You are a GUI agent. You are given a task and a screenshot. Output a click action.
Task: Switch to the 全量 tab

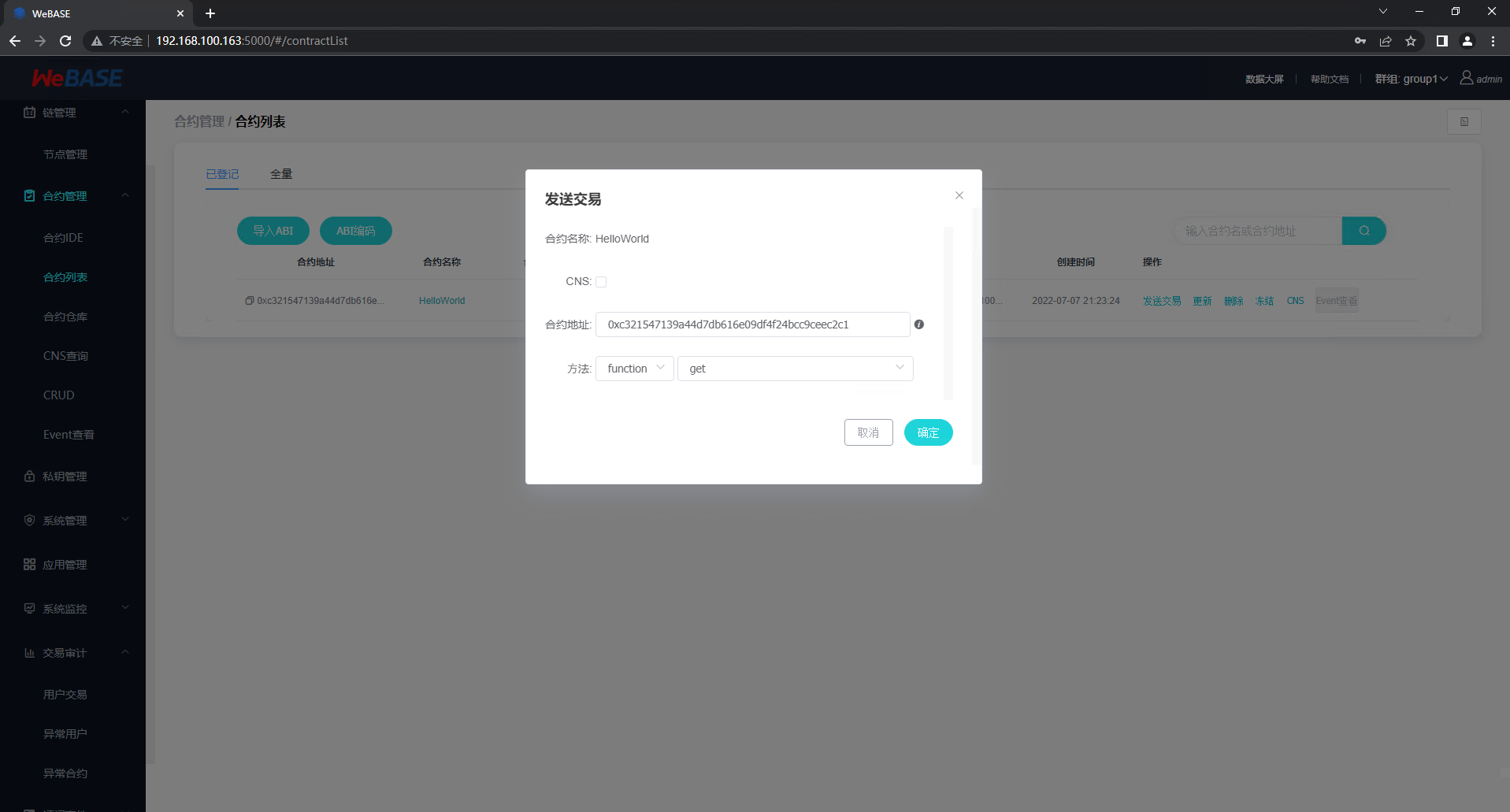click(281, 174)
